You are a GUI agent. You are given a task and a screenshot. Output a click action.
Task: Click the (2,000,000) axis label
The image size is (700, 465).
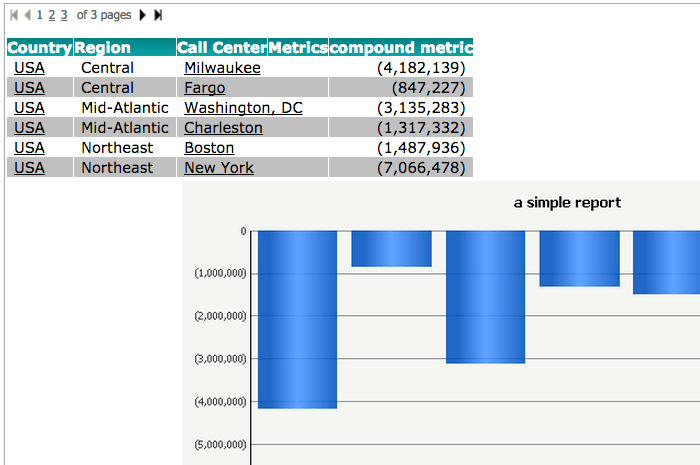coord(221,316)
